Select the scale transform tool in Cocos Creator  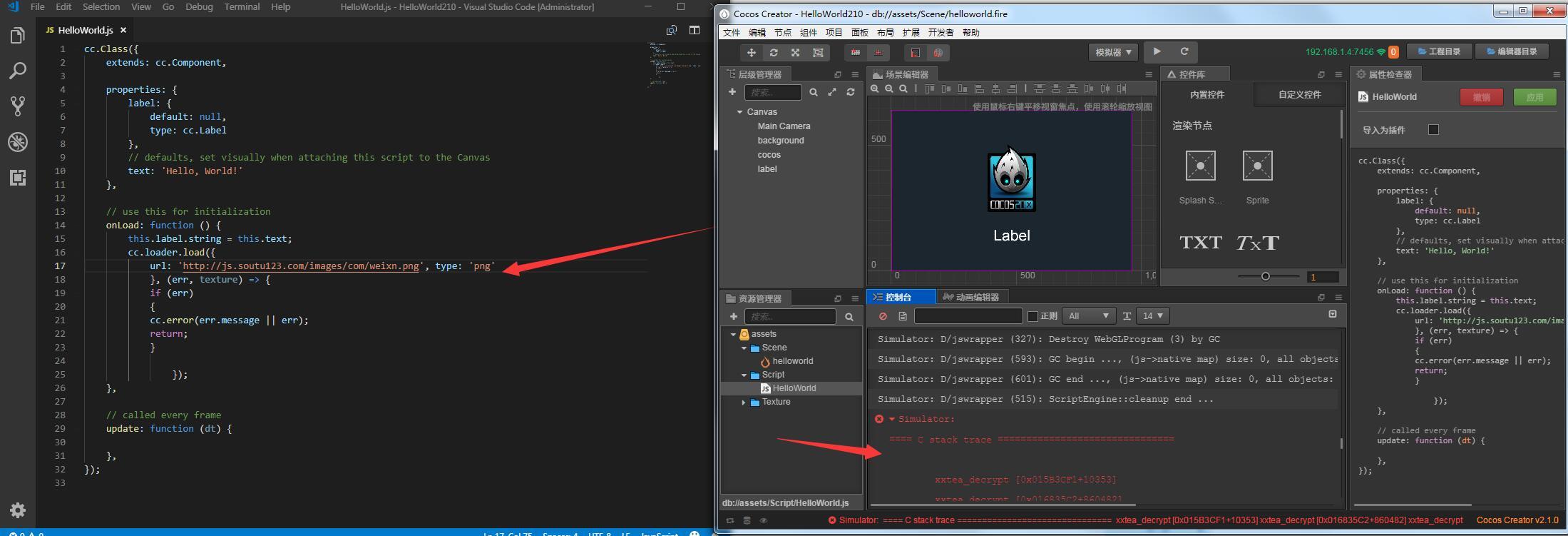pyautogui.click(x=795, y=53)
